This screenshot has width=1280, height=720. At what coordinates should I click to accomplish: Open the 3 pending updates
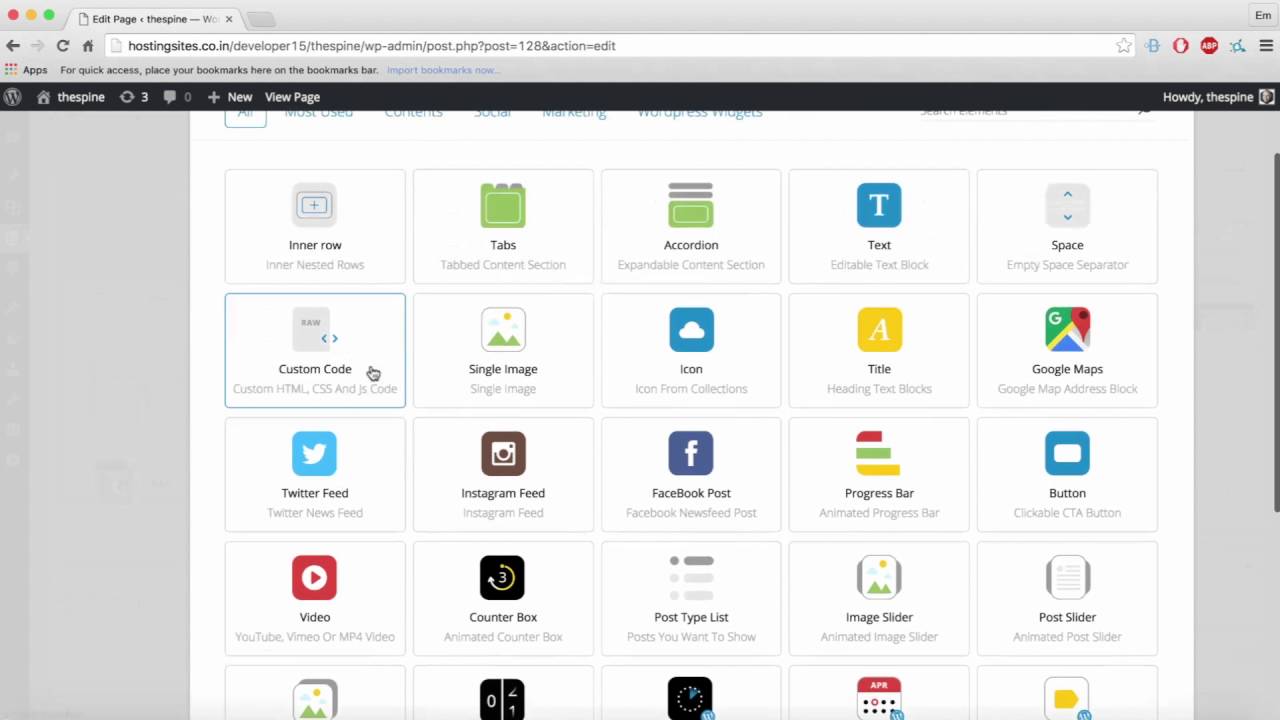coord(134,97)
